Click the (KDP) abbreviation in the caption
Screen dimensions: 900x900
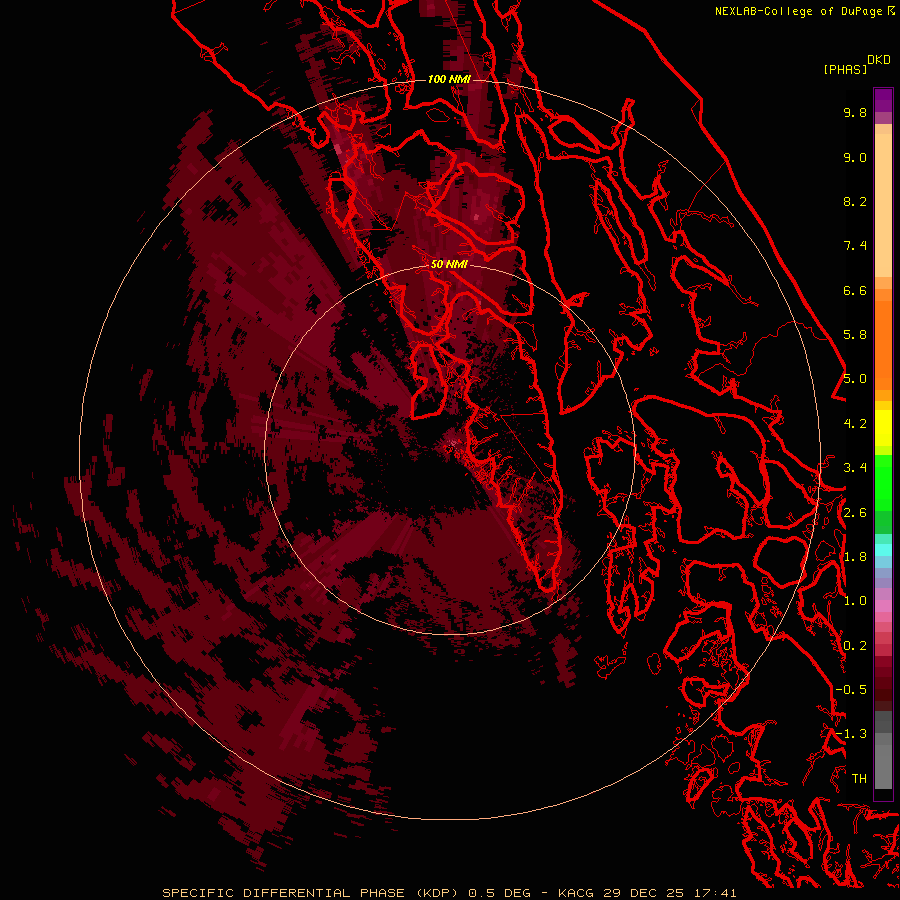(x=439, y=893)
